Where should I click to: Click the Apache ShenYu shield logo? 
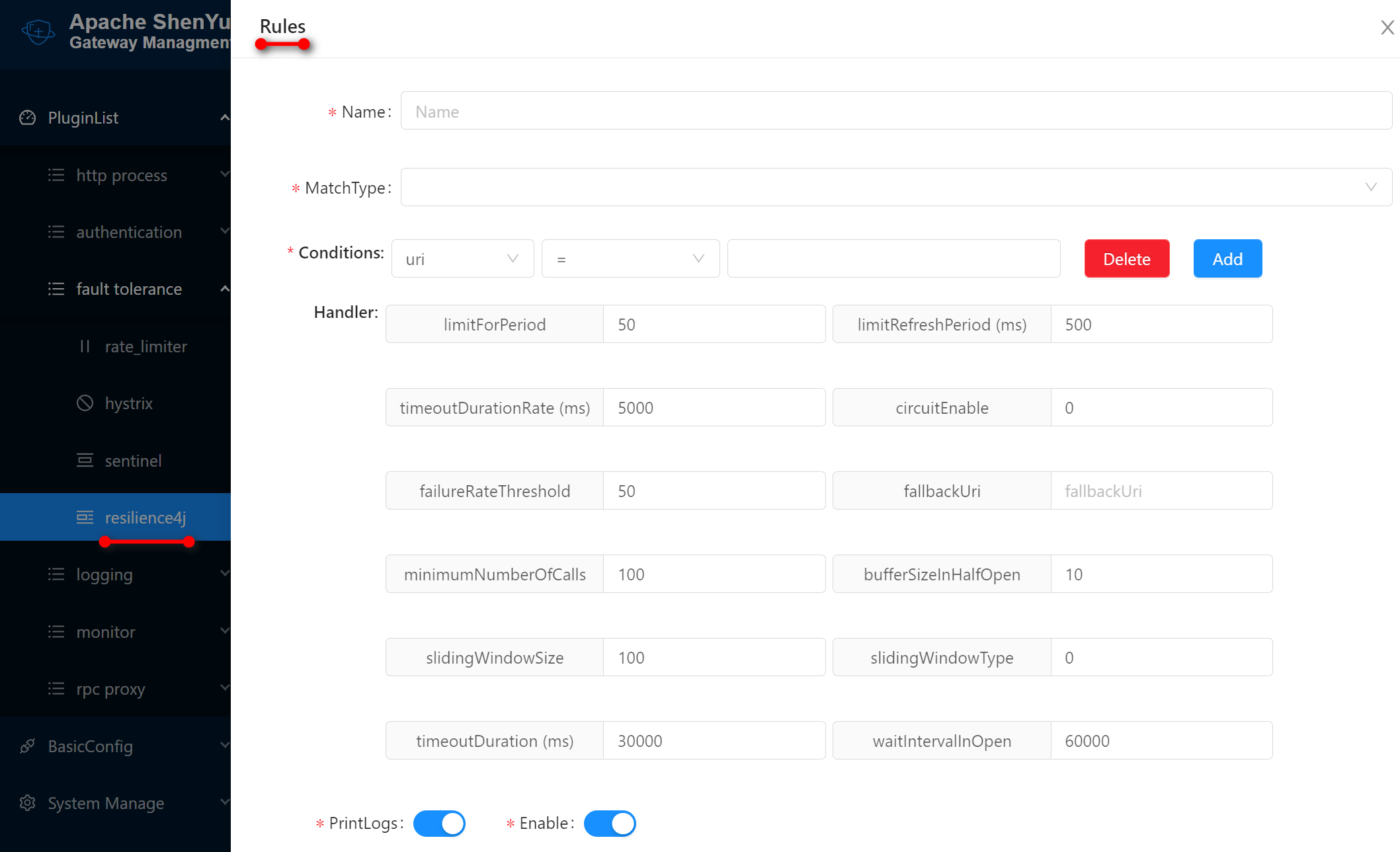tap(38, 31)
